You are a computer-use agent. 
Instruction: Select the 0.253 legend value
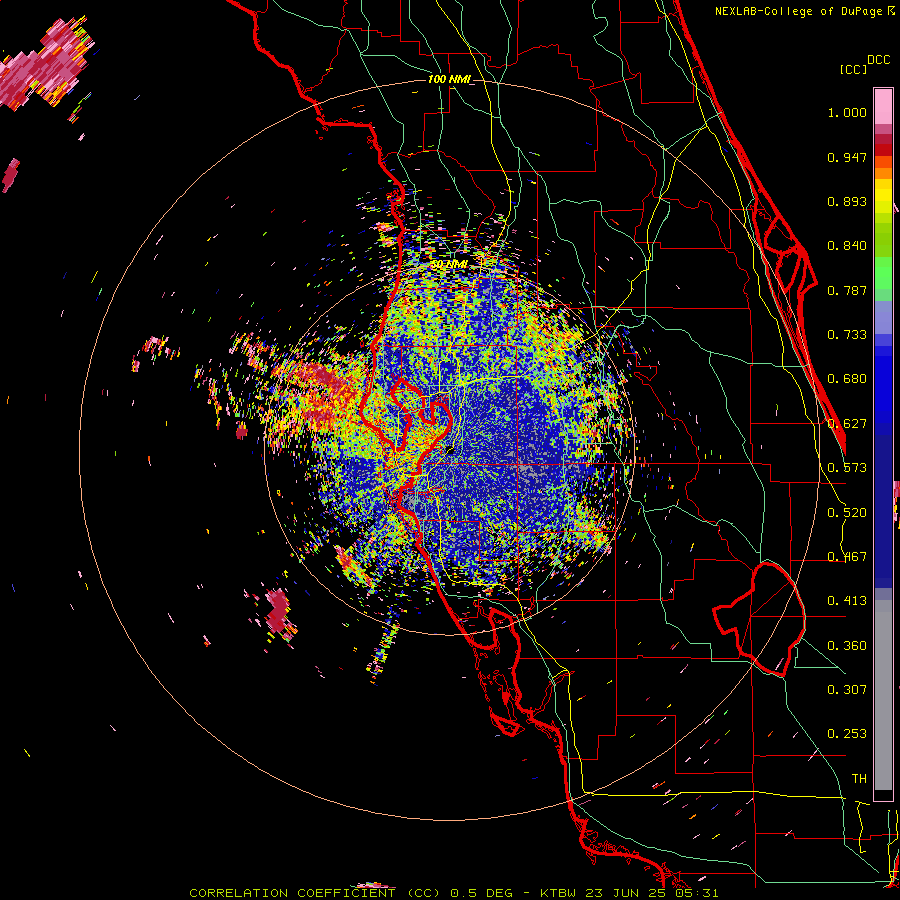click(847, 734)
